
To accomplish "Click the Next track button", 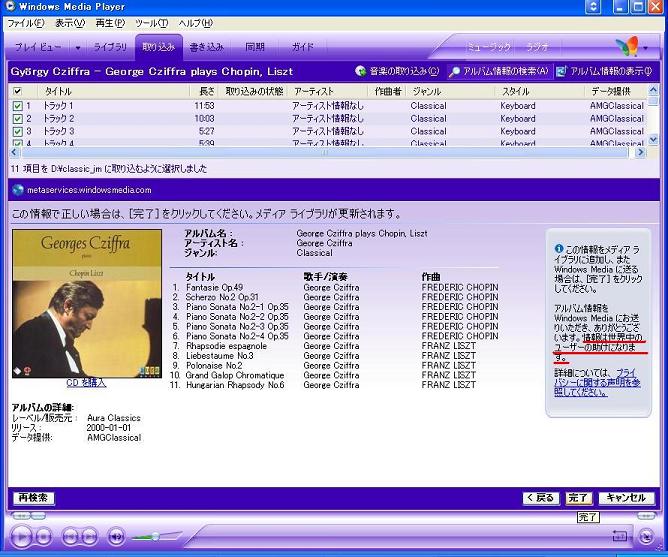I will (x=89, y=537).
